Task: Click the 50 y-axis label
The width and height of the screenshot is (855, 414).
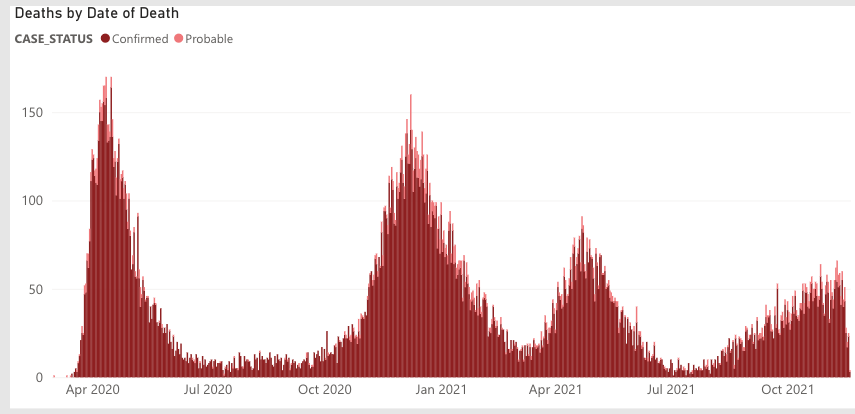Action: [36, 289]
